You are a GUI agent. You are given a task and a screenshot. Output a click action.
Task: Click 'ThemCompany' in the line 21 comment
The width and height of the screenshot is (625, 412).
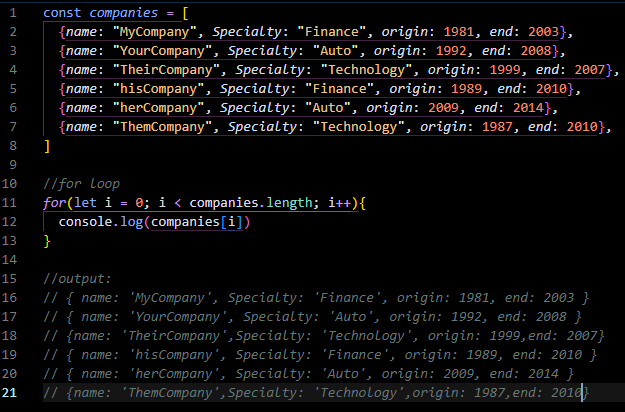tap(170, 393)
